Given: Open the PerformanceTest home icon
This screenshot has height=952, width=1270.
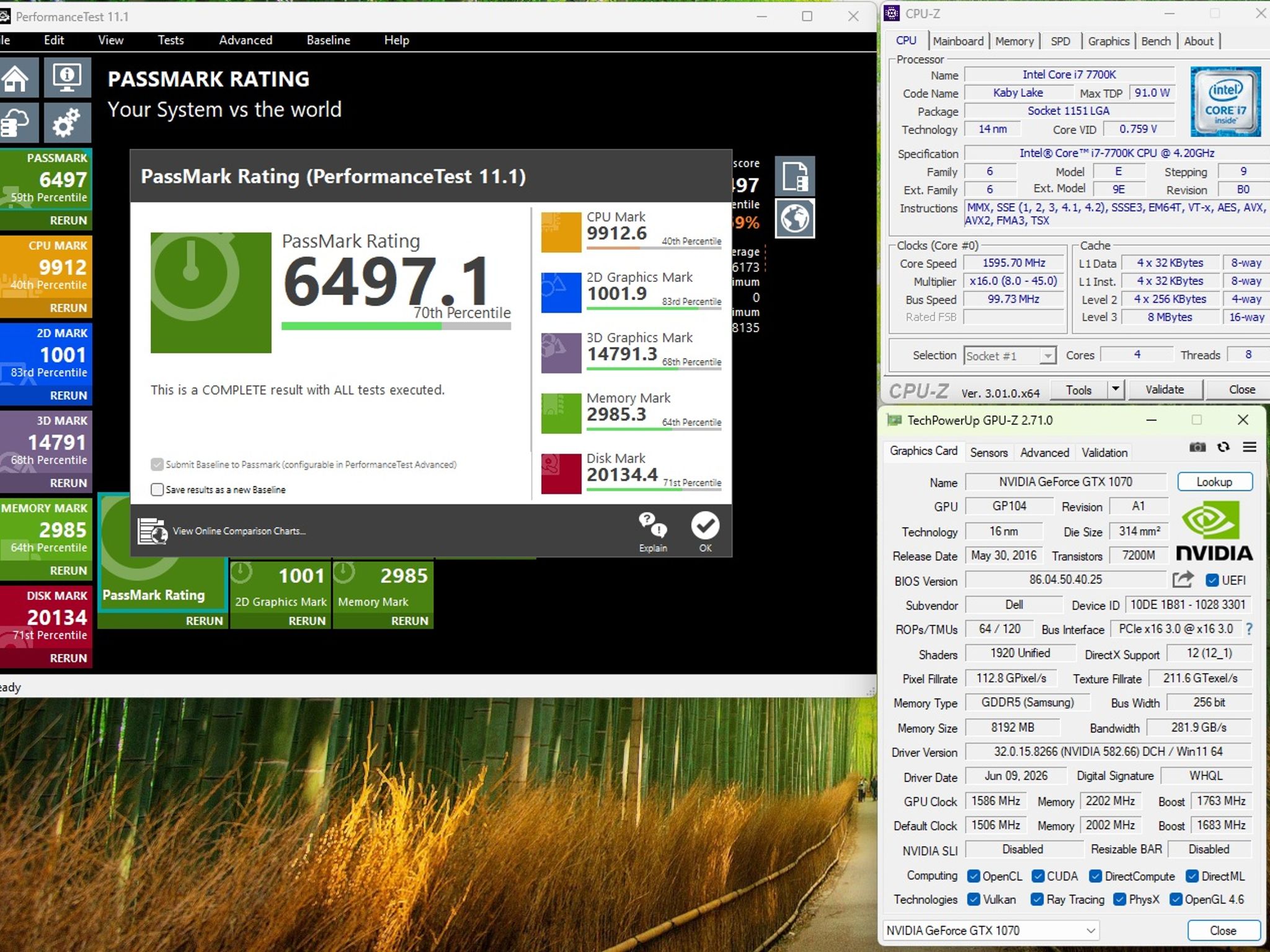Looking at the screenshot, I should [x=17, y=78].
